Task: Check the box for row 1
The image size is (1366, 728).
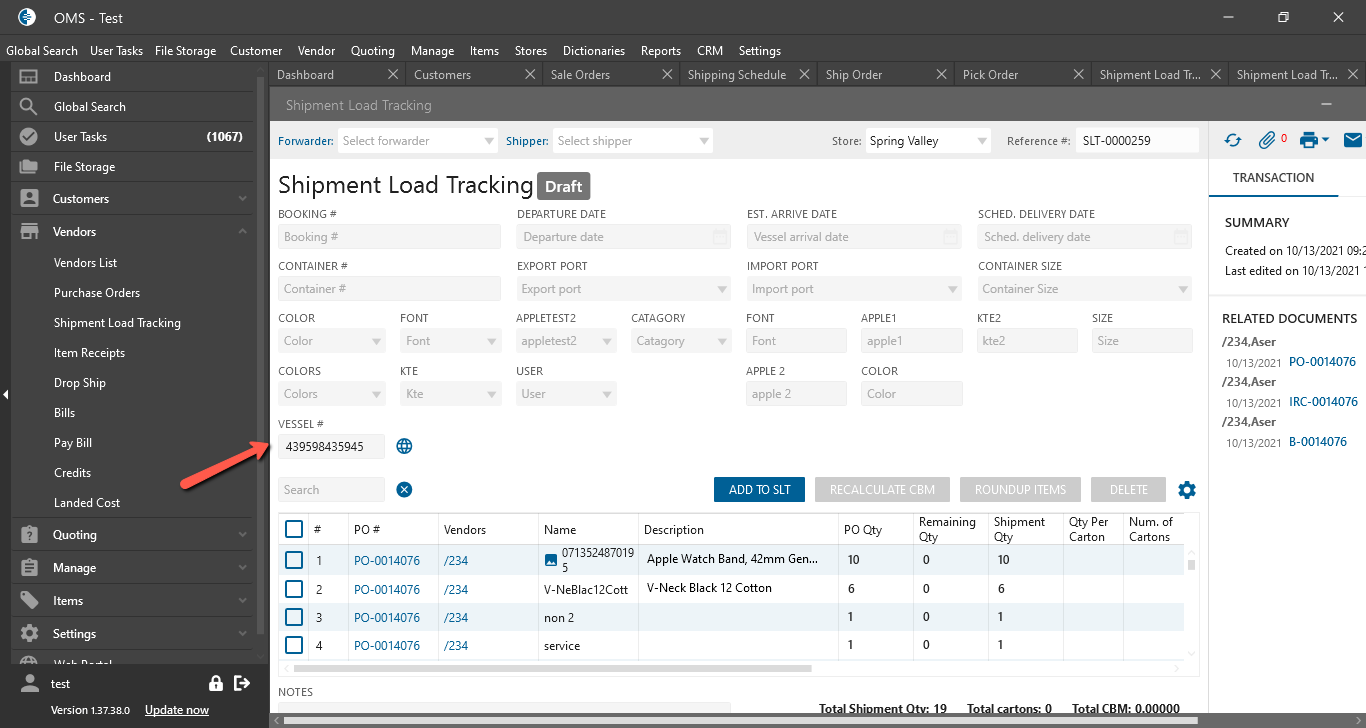Action: click(x=294, y=560)
